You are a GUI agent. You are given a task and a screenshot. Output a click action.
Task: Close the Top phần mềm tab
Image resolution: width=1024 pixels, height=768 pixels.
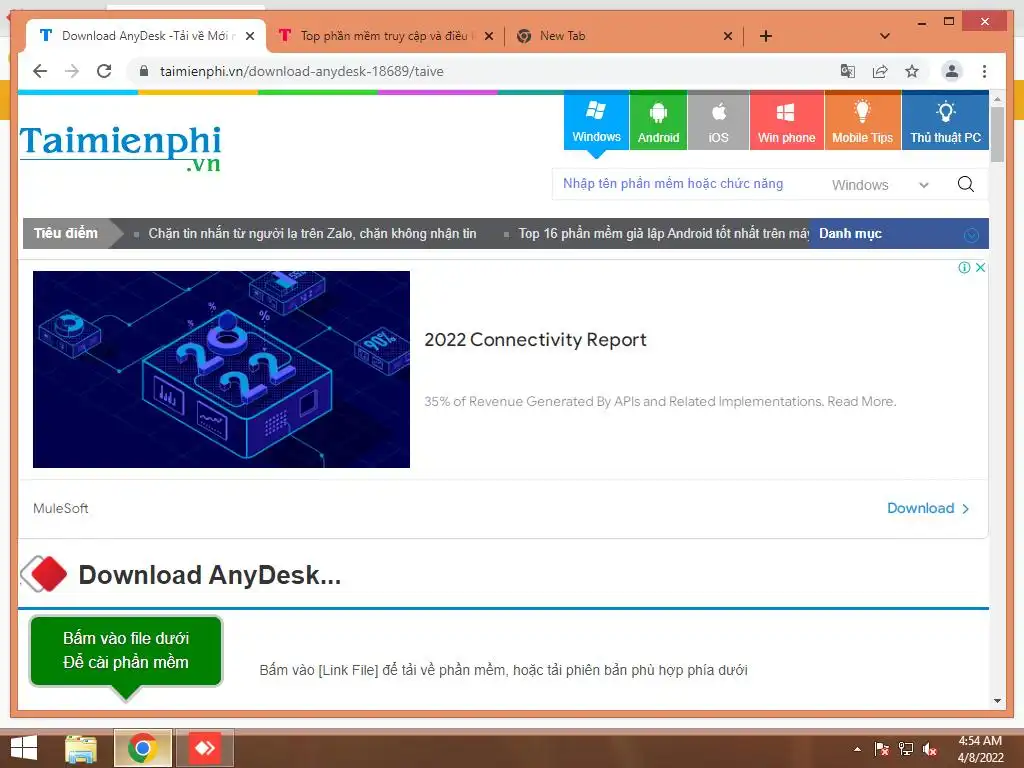coord(488,36)
